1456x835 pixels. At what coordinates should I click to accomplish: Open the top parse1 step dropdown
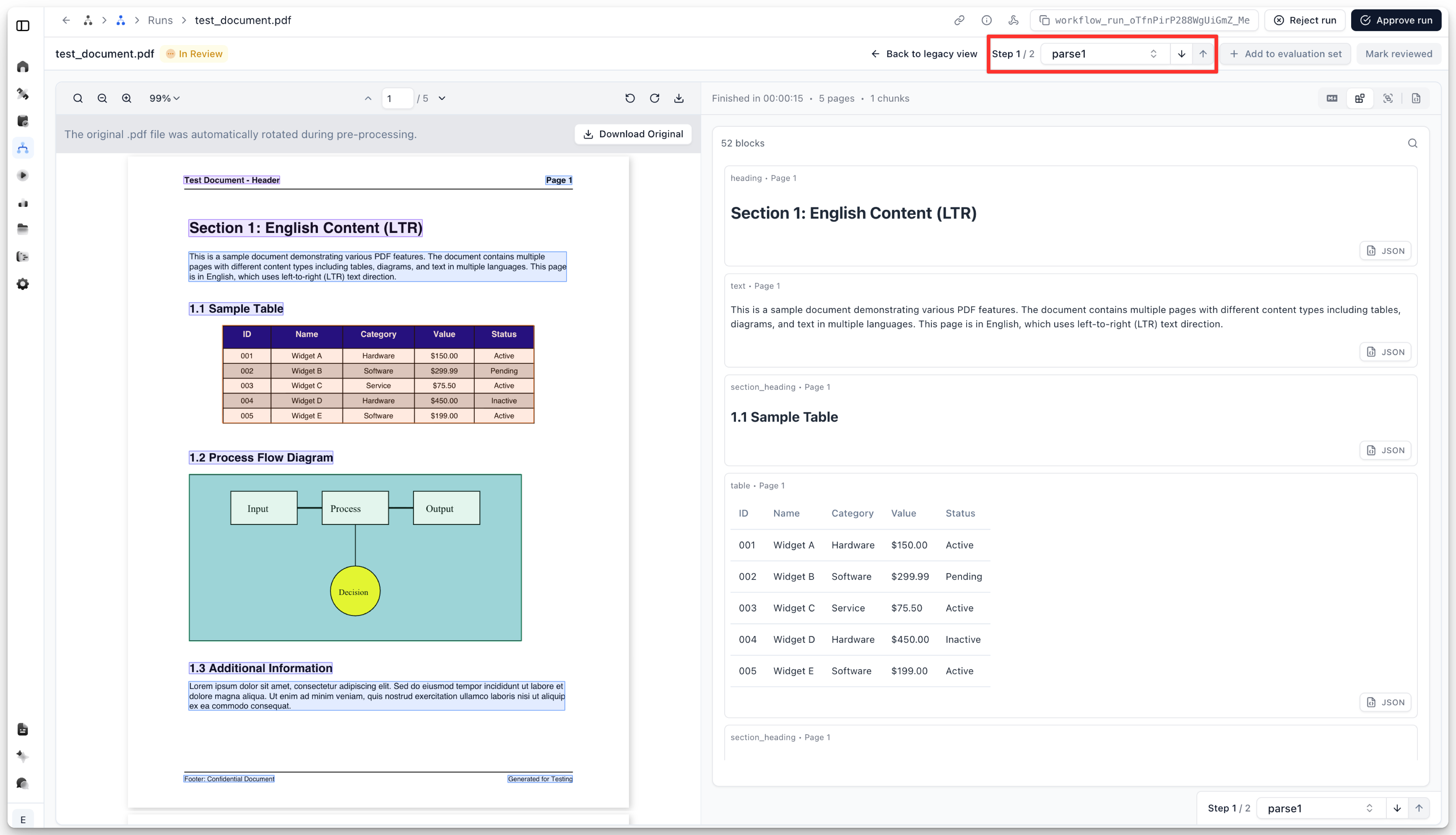coord(1104,54)
